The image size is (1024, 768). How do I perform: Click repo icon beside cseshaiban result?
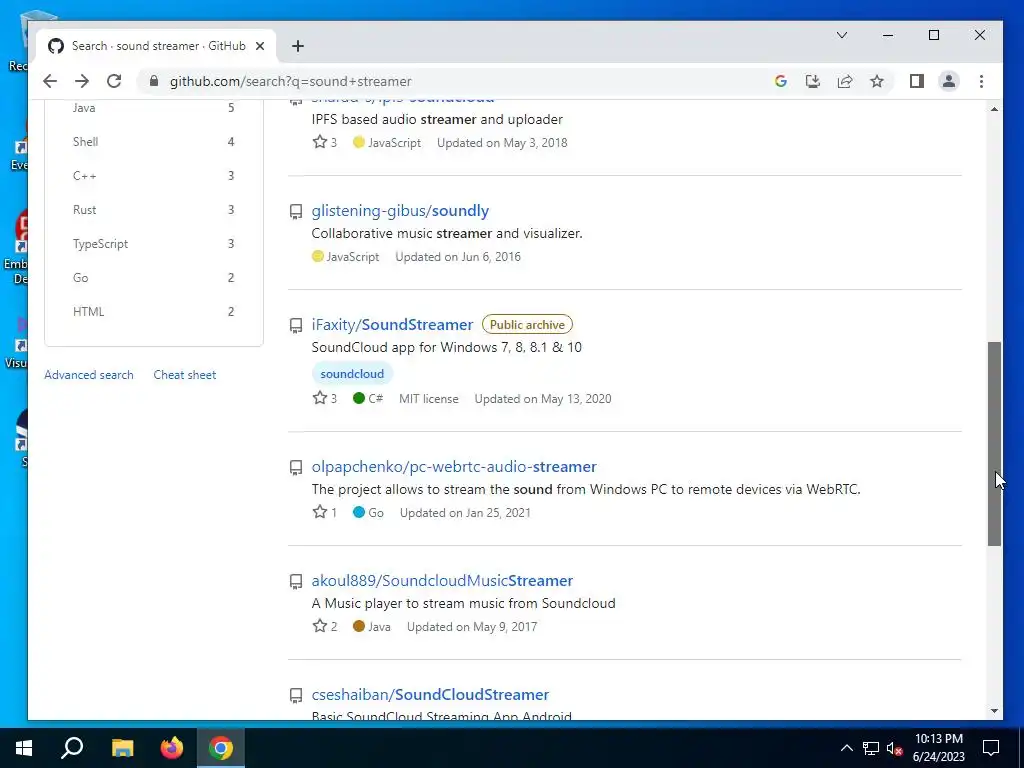(296, 696)
